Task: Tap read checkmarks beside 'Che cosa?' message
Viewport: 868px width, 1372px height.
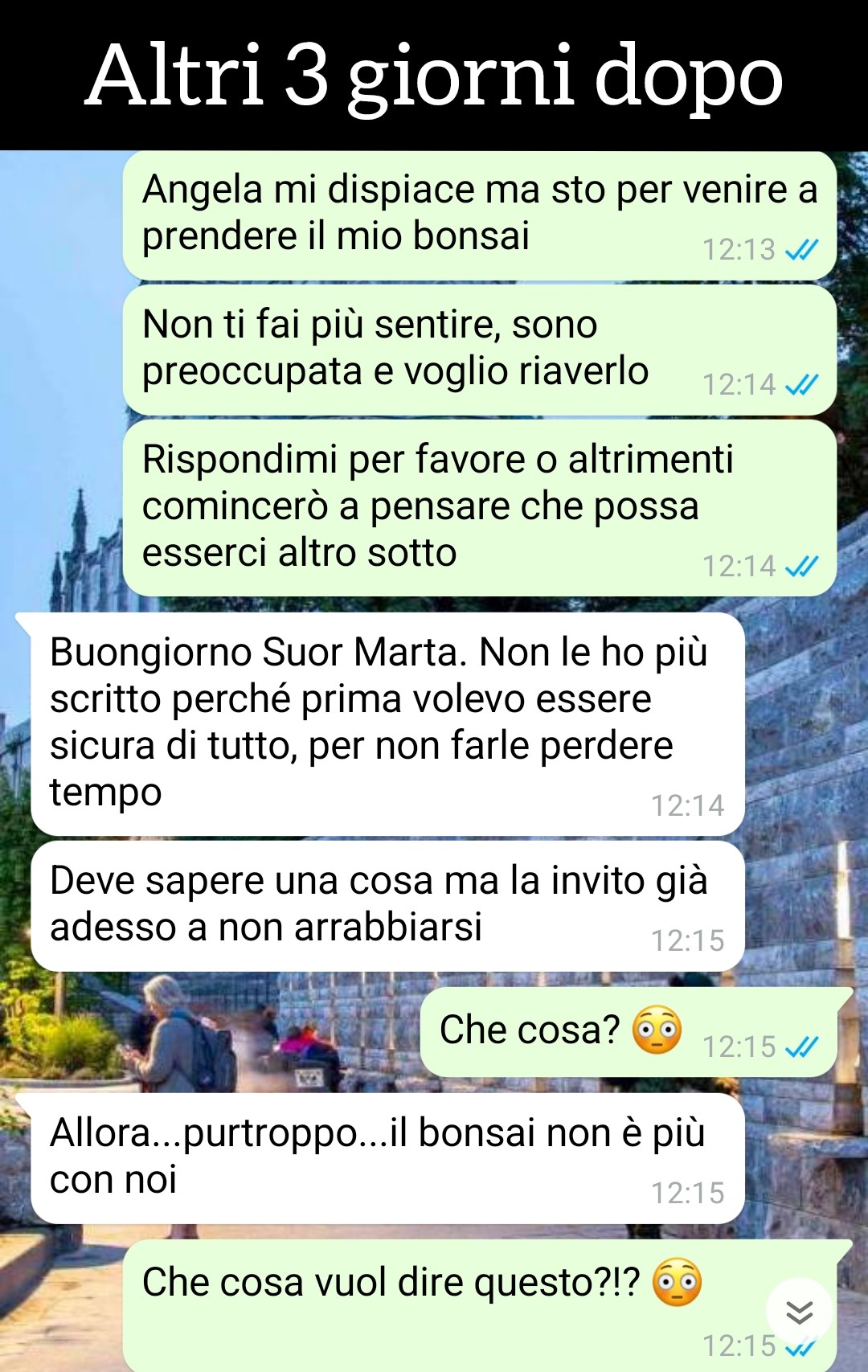Action: click(x=801, y=1046)
